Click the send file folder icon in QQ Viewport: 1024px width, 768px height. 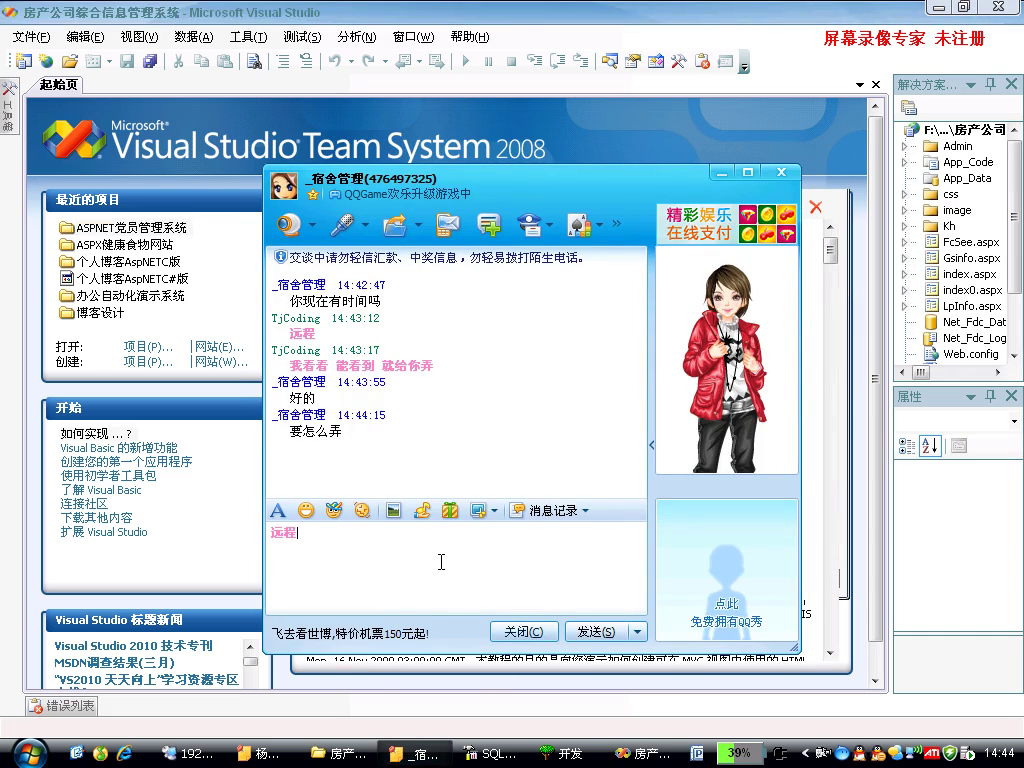click(x=394, y=225)
